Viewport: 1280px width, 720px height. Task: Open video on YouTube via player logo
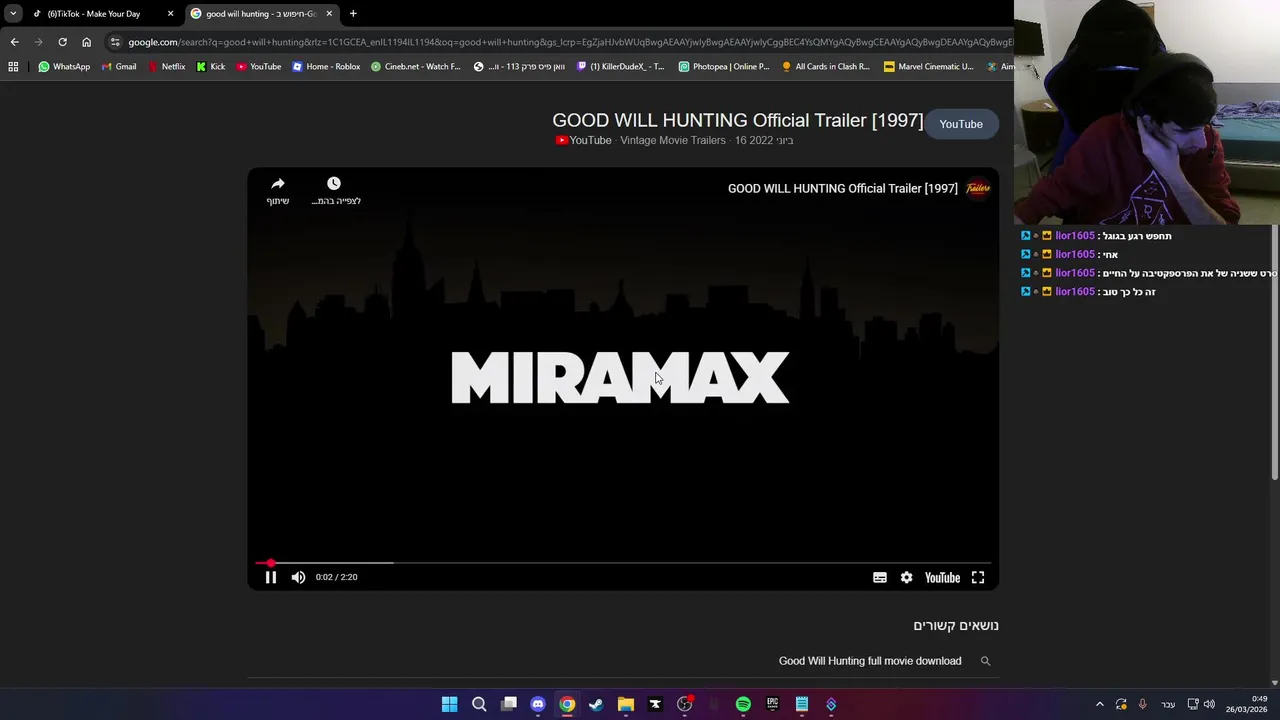[942, 577]
